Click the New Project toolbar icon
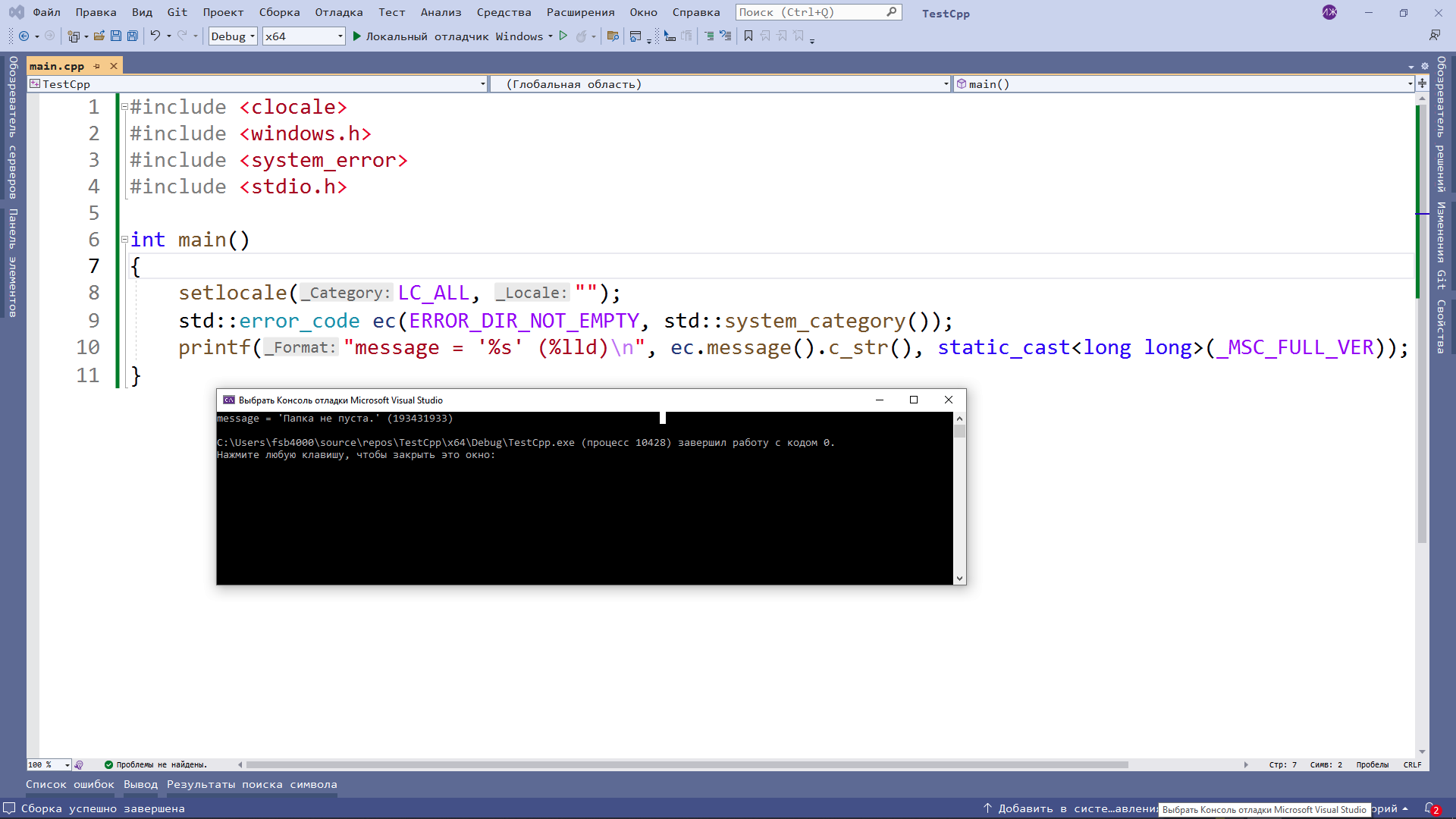1456x819 pixels. pyautogui.click(x=74, y=36)
